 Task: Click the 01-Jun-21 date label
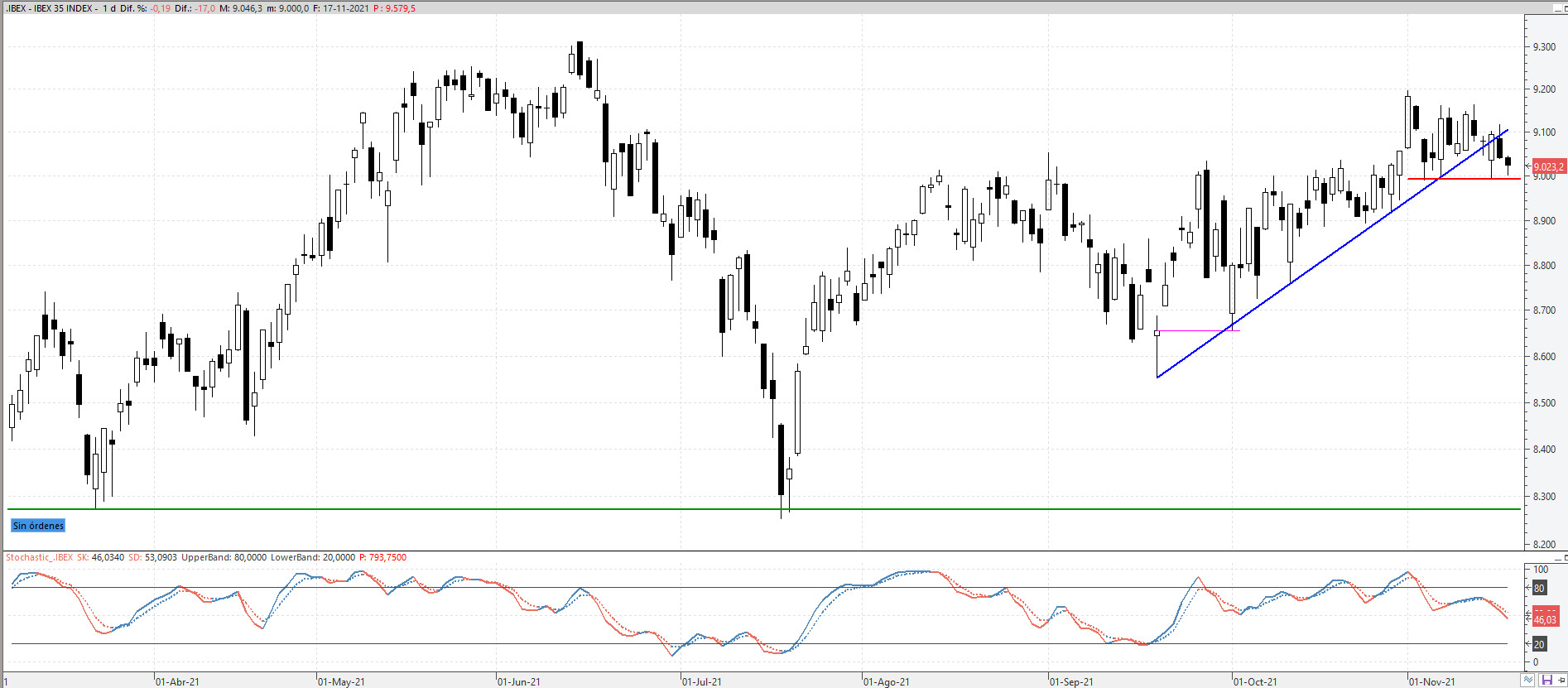519,682
